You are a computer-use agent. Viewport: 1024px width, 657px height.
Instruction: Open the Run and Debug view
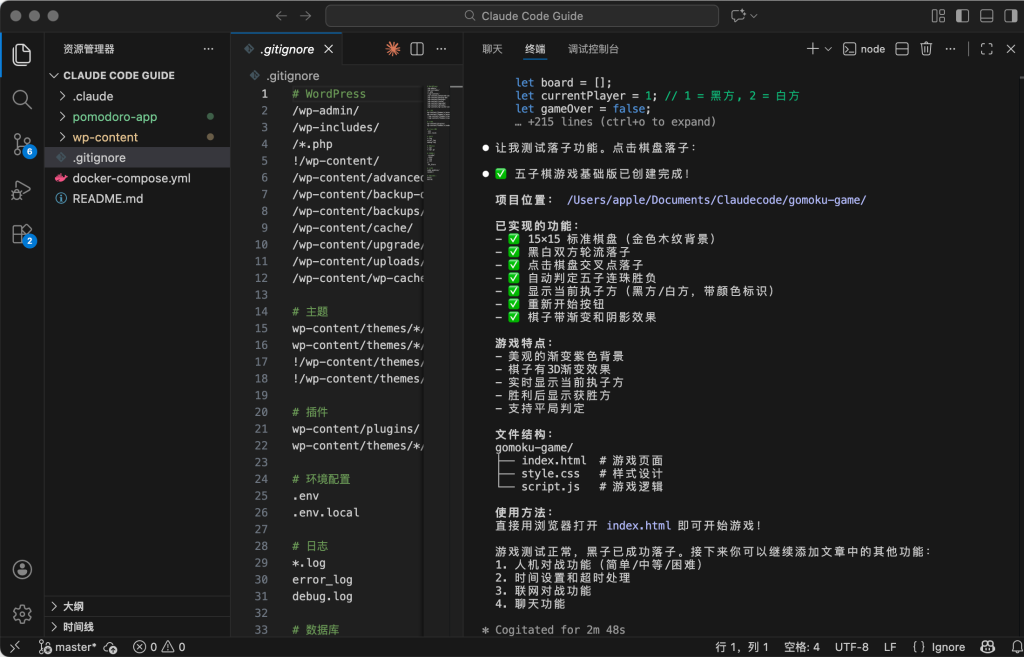coord(22,189)
